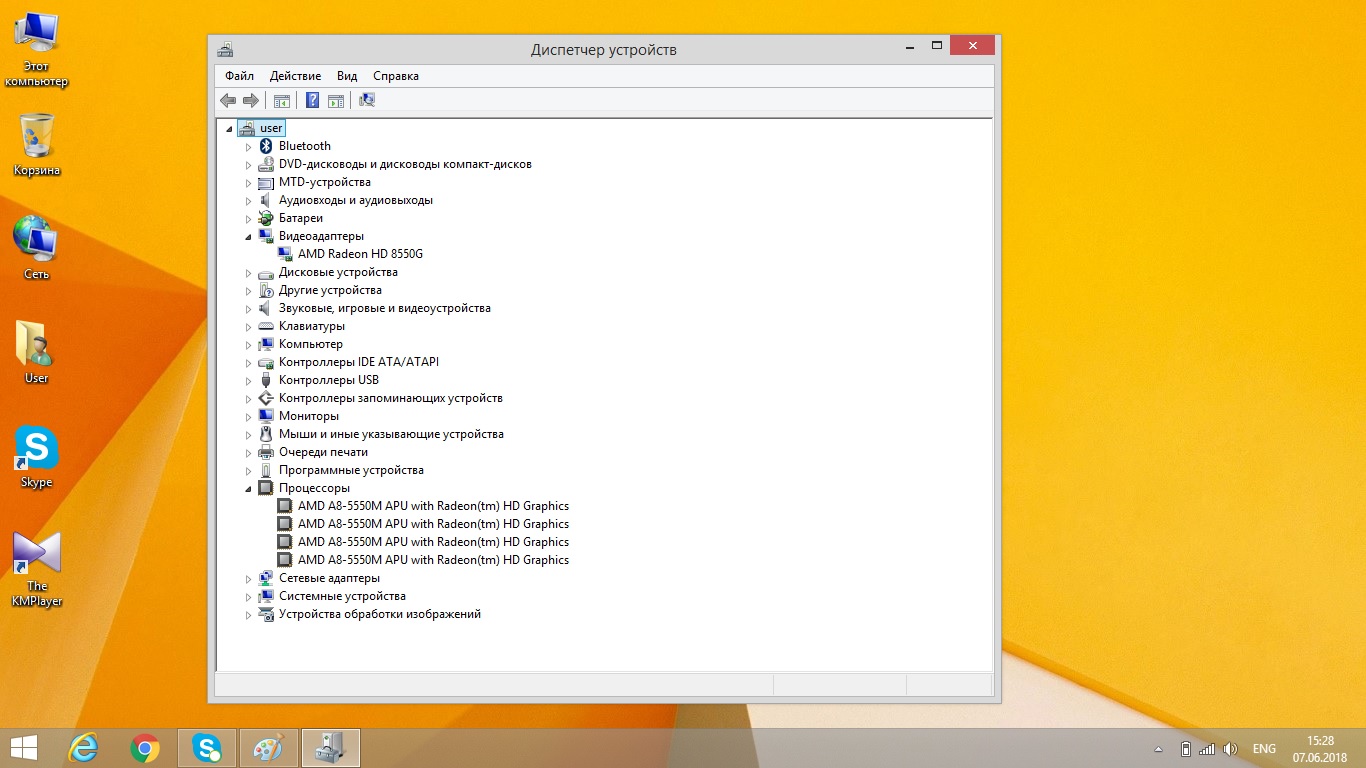Click the Back arrow in the toolbar

[x=228, y=100]
